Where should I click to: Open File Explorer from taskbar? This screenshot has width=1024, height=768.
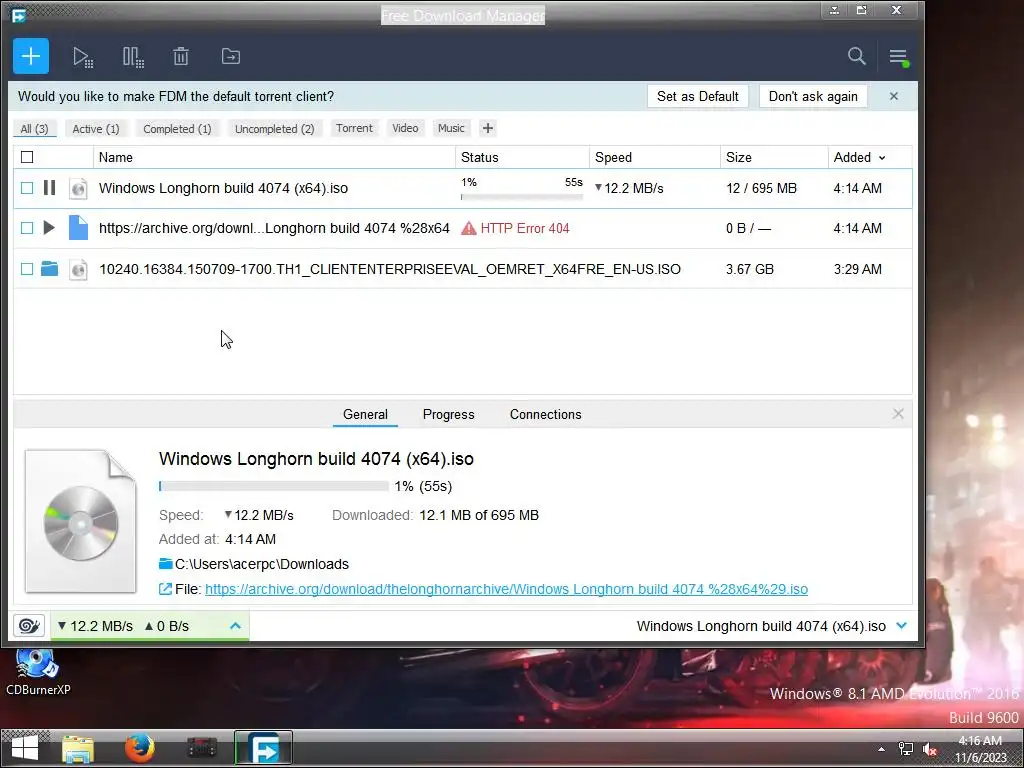pos(78,748)
